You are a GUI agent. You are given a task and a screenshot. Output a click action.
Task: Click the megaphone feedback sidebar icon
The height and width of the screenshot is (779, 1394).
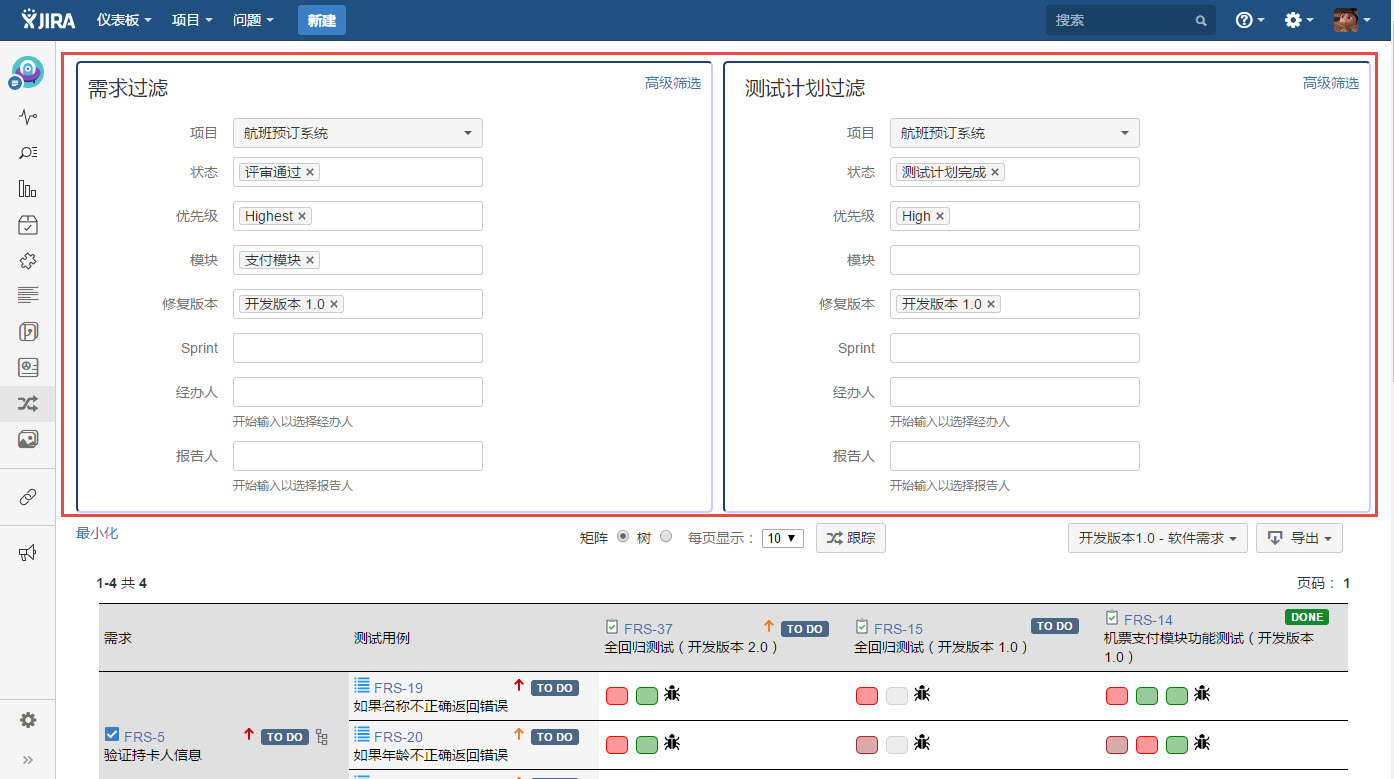[28, 553]
